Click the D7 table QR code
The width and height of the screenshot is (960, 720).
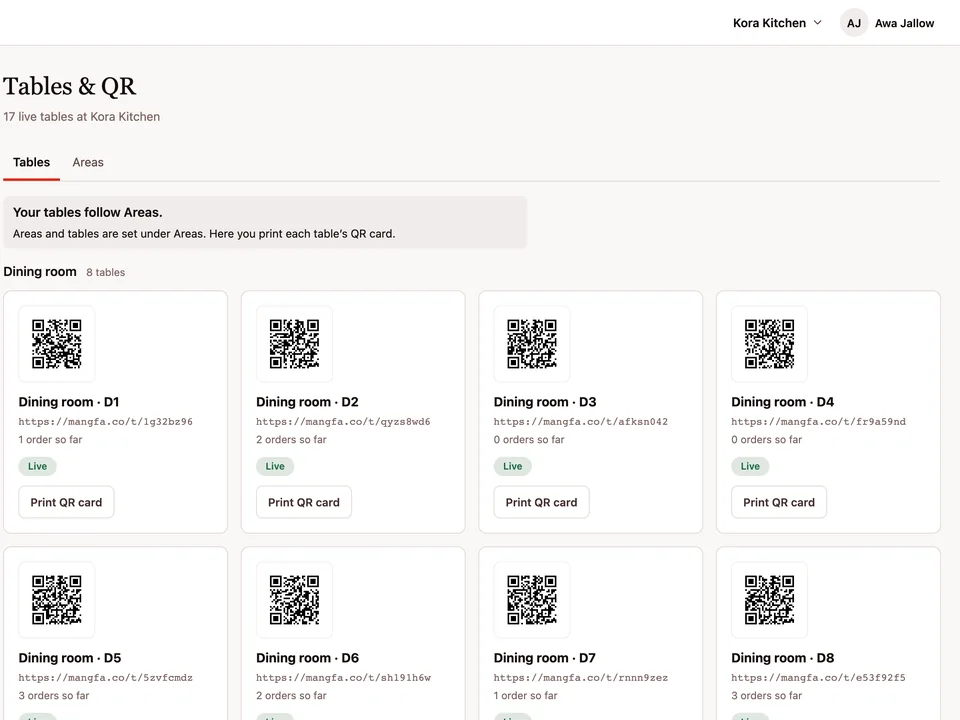(532, 600)
